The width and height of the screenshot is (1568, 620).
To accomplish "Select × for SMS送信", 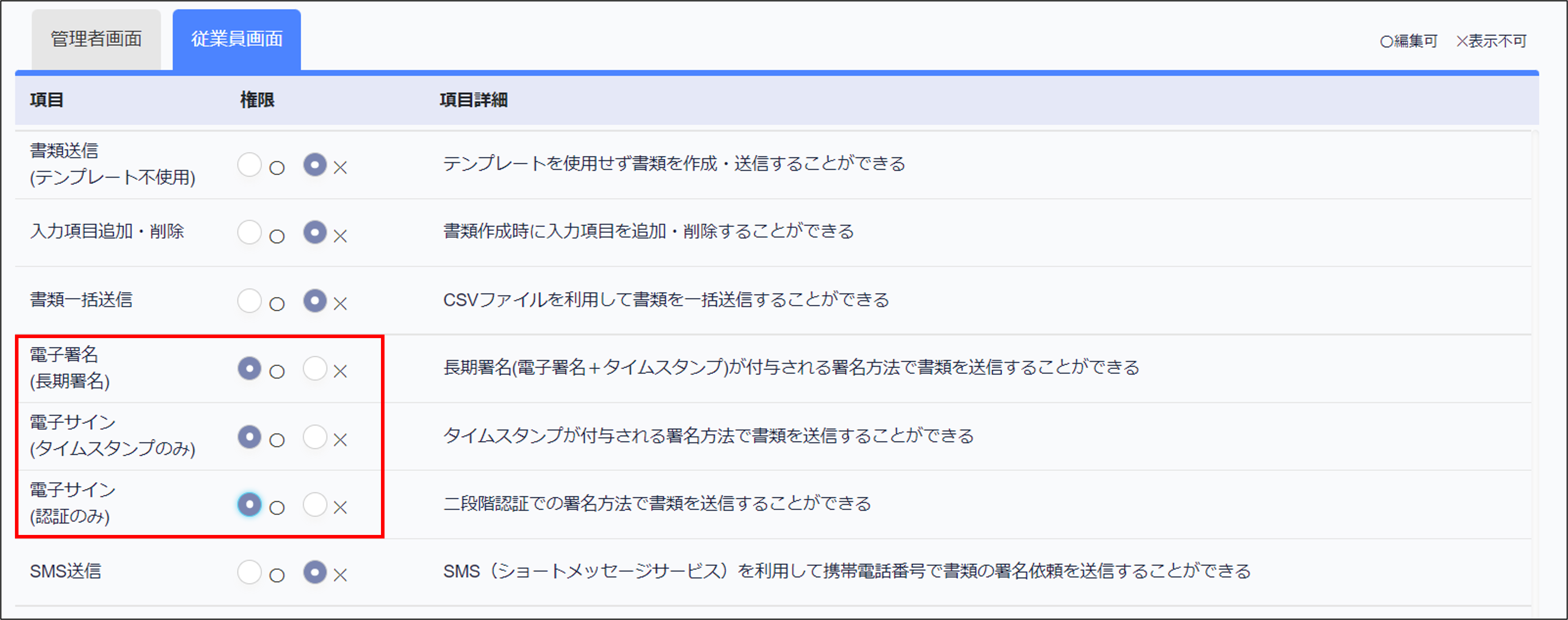I will (315, 573).
